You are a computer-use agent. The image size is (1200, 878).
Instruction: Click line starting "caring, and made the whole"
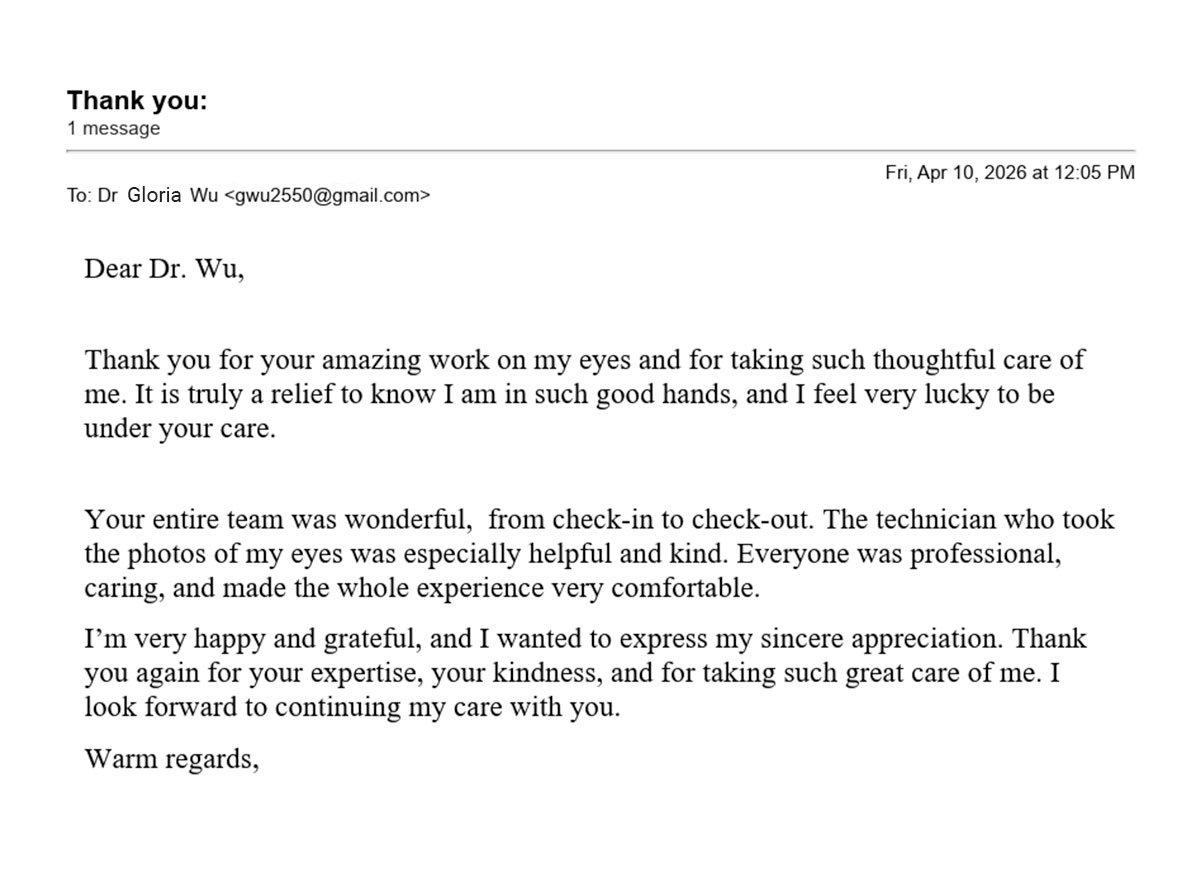point(422,588)
